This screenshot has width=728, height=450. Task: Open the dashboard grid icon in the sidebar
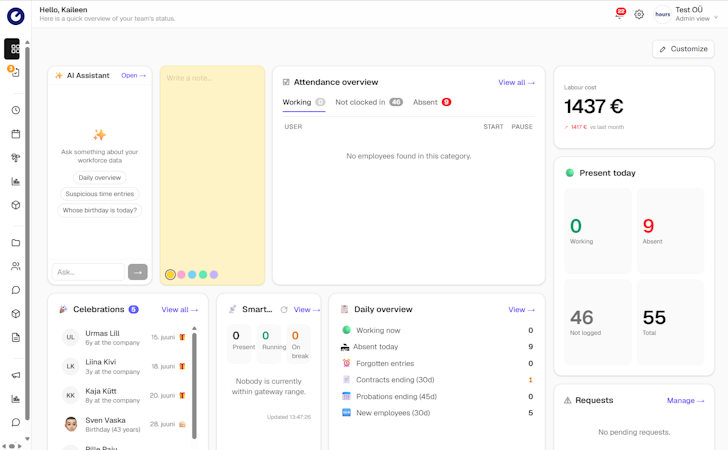click(13, 49)
